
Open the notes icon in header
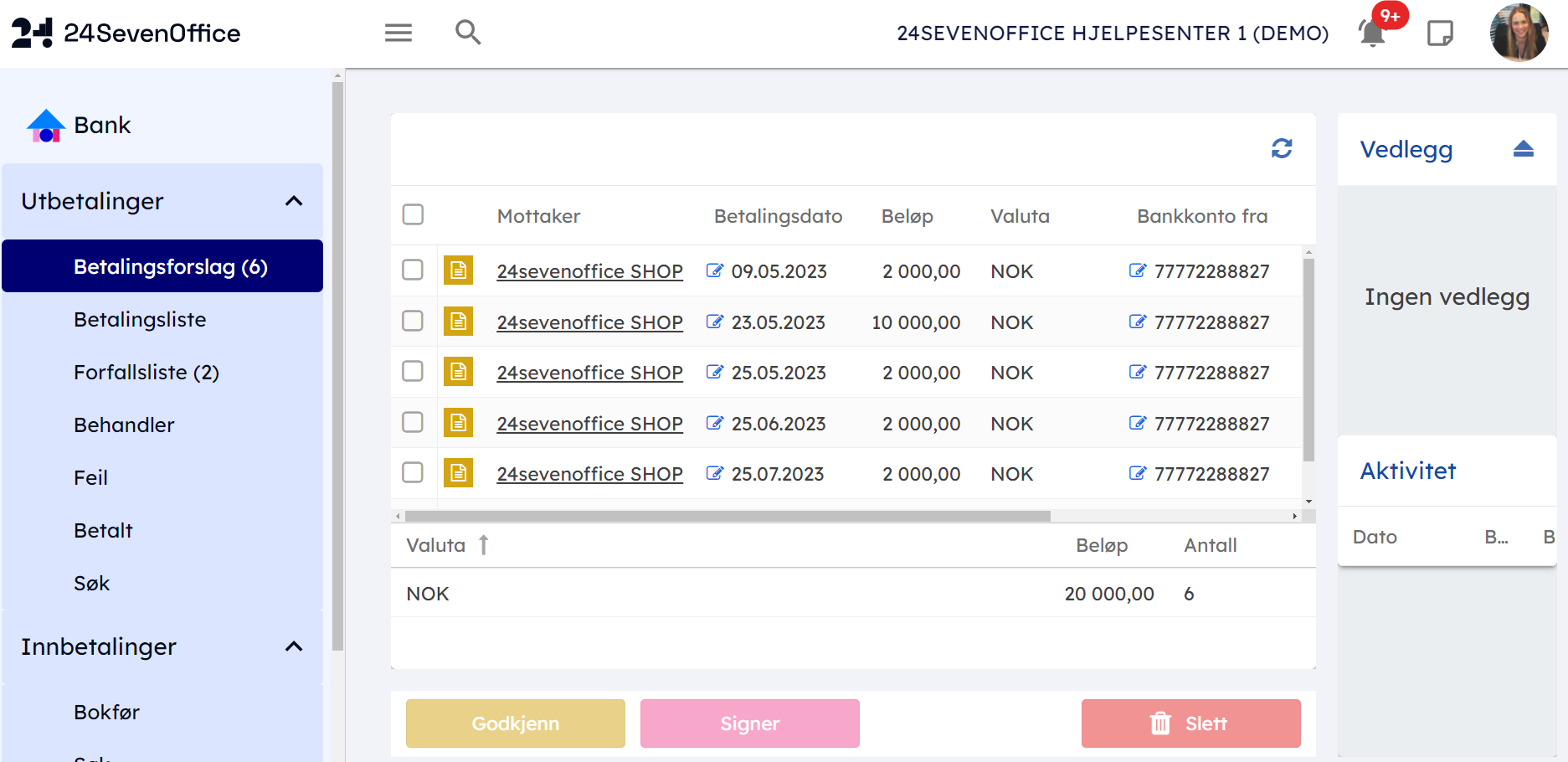tap(1439, 33)
